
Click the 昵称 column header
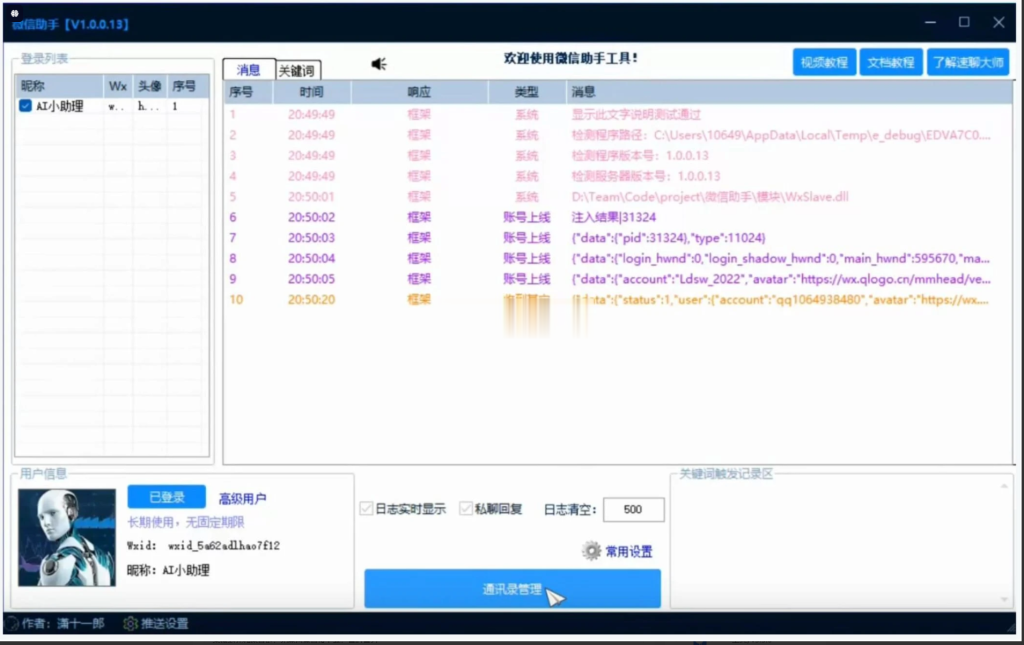tap(59, 86)
